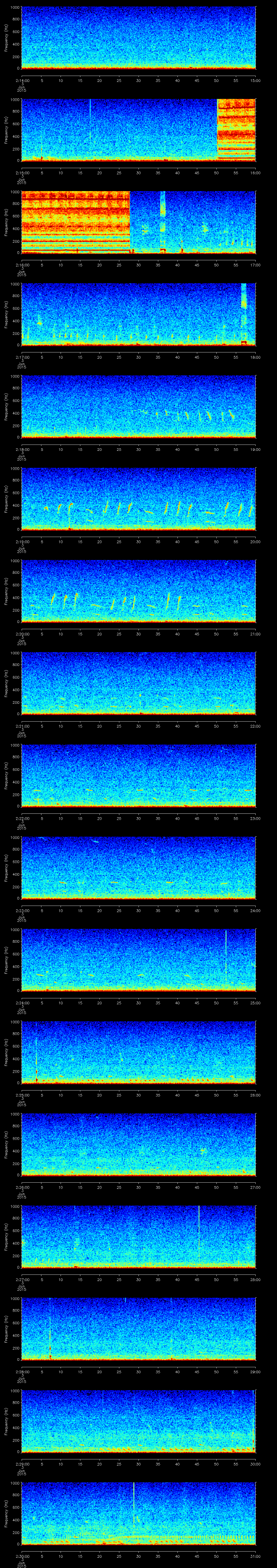Click the "19:00" end time label
Viewport: 277px width, 1568px height.
click(x=255, y=449)
